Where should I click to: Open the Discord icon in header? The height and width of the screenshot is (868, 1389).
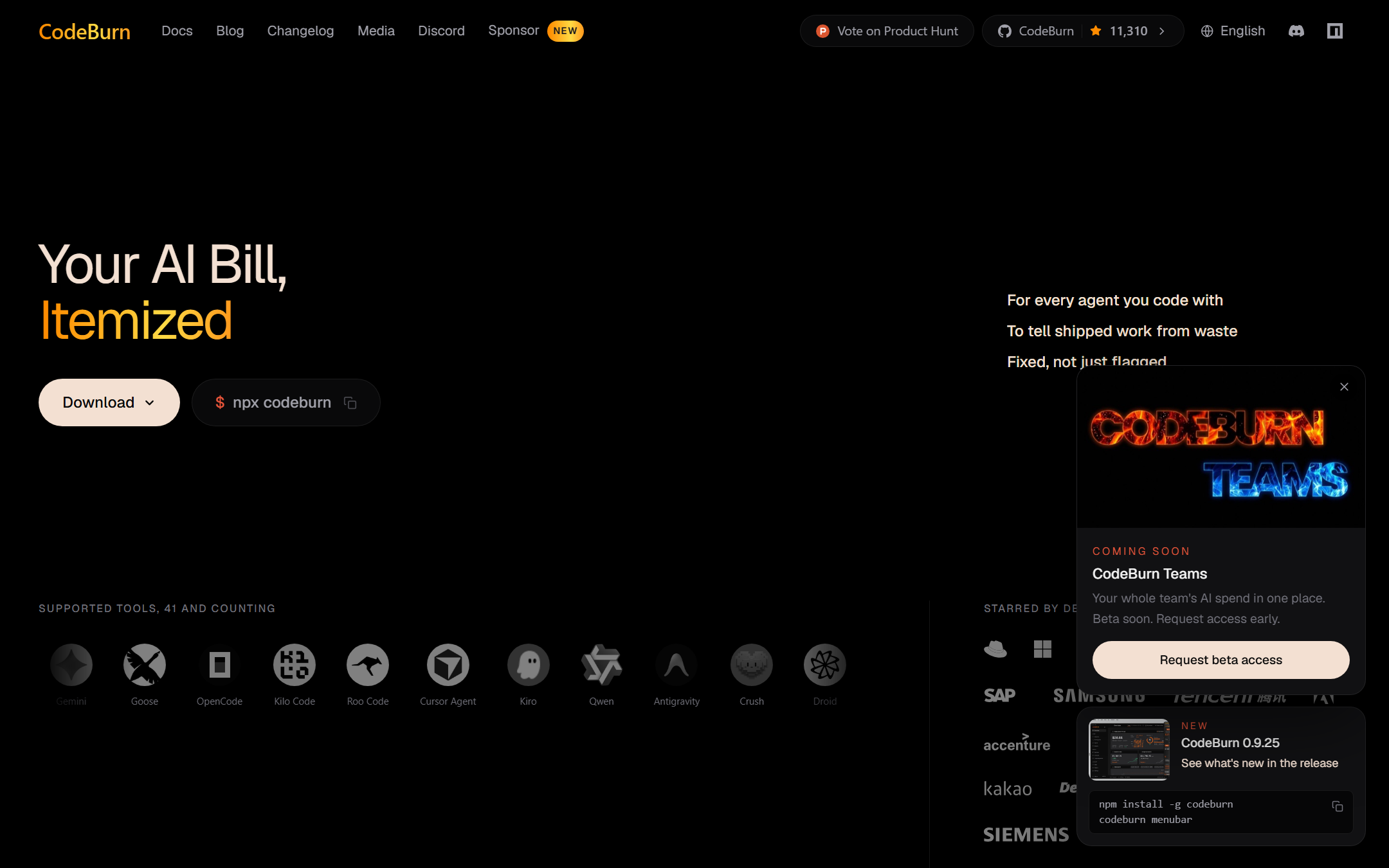(x=1296, y=31)
